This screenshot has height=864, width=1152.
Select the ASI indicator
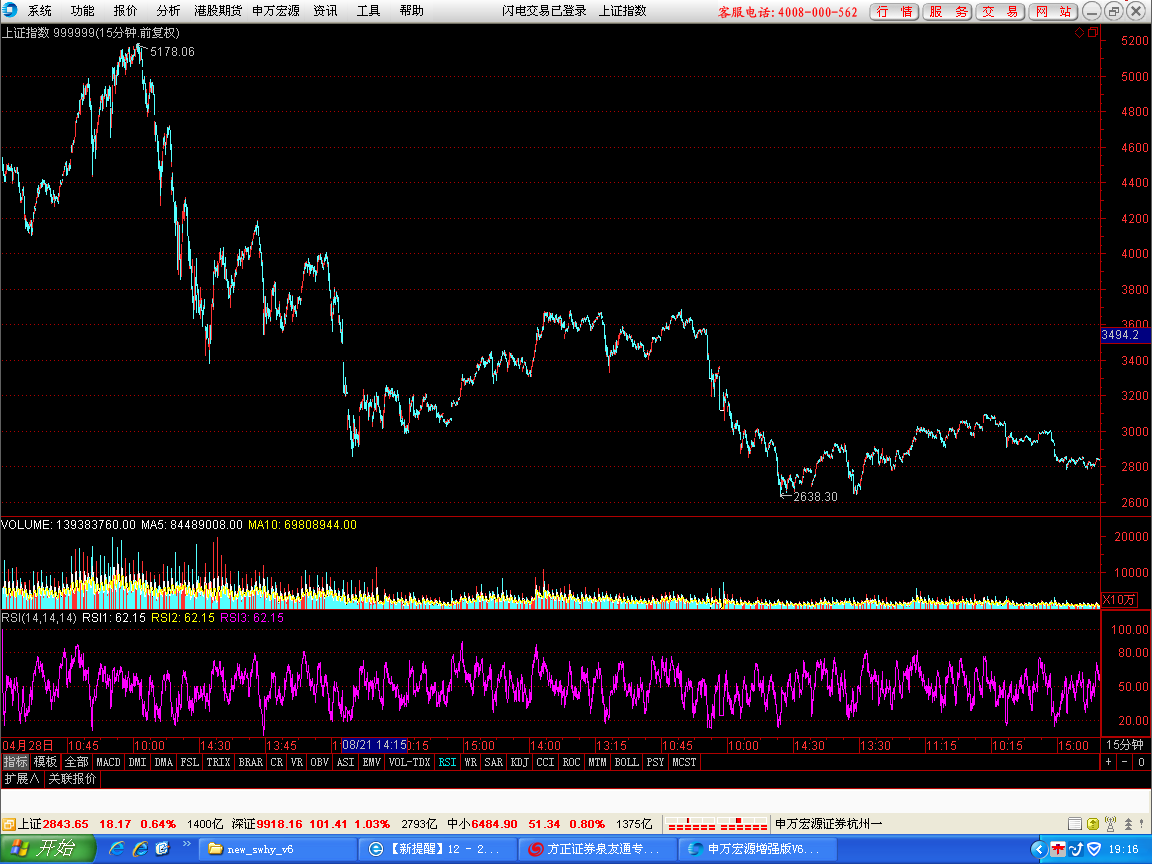coord(345,762)
